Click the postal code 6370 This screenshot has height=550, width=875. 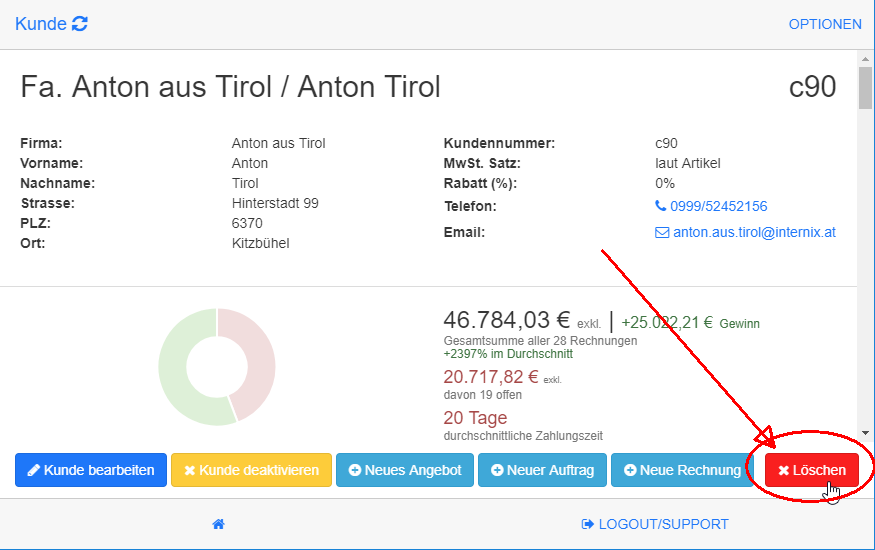pos(247,223)
